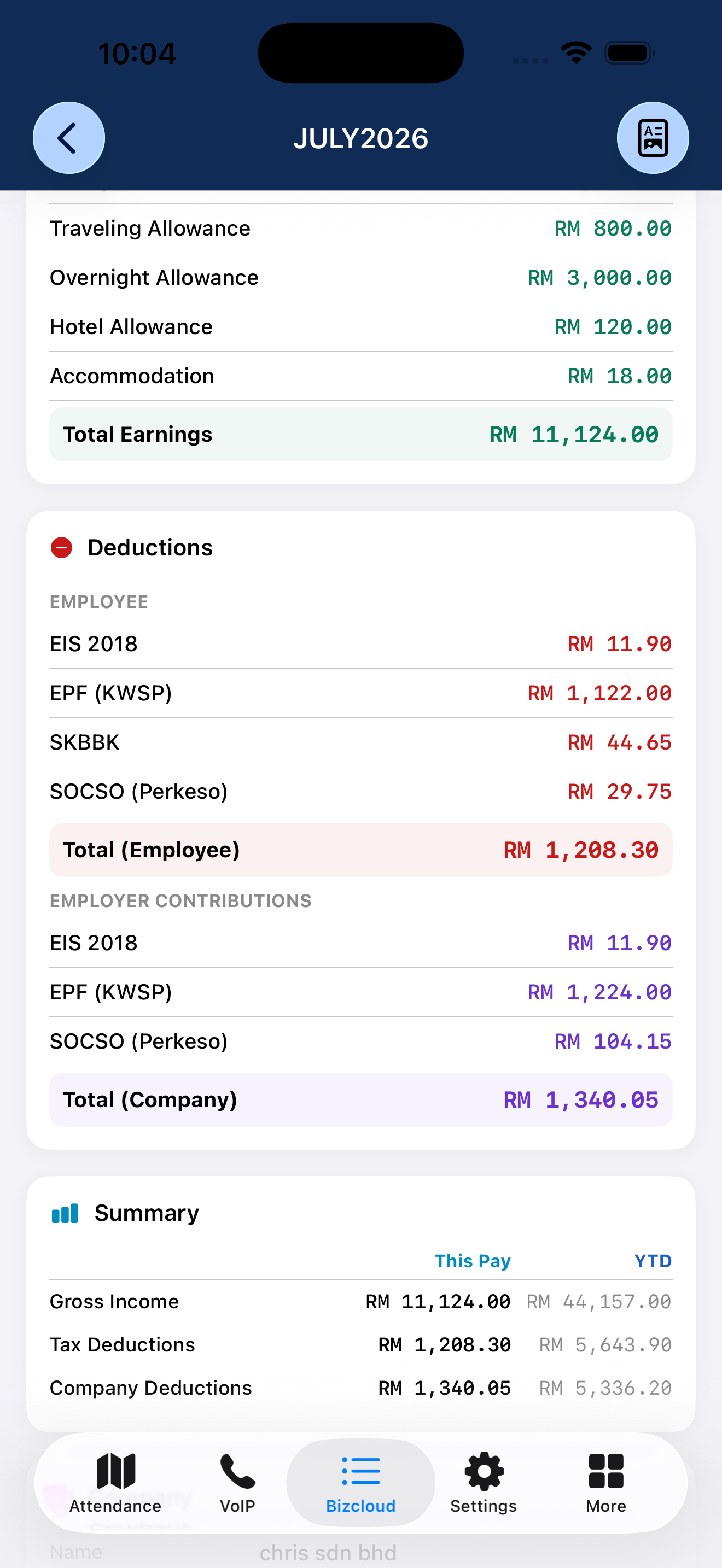Tap the EMPLOYEE subsection header
Viewport: 722px width, 1568px height.
coord(99,602)
